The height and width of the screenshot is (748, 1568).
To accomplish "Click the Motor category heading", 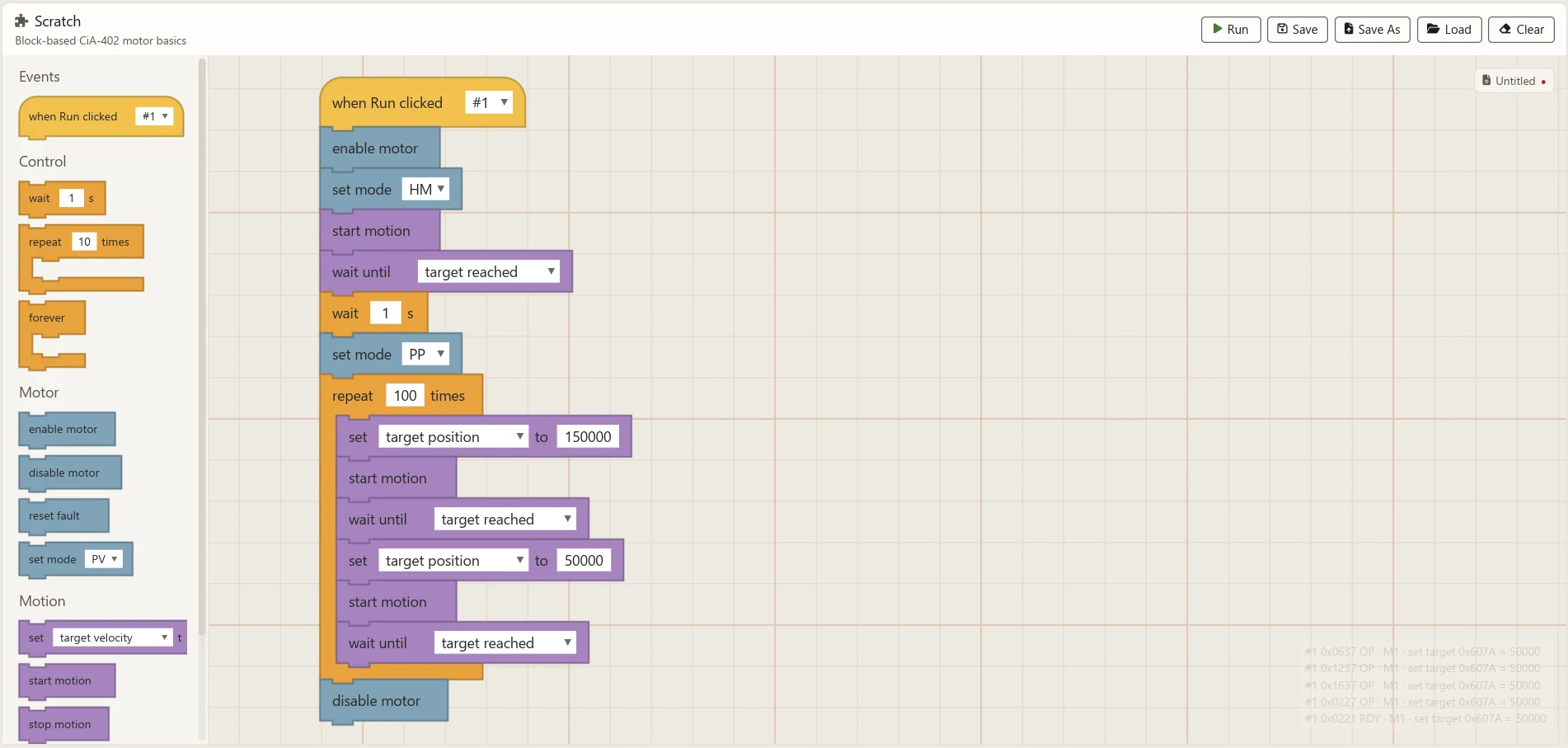I will [x=39, y=393].
